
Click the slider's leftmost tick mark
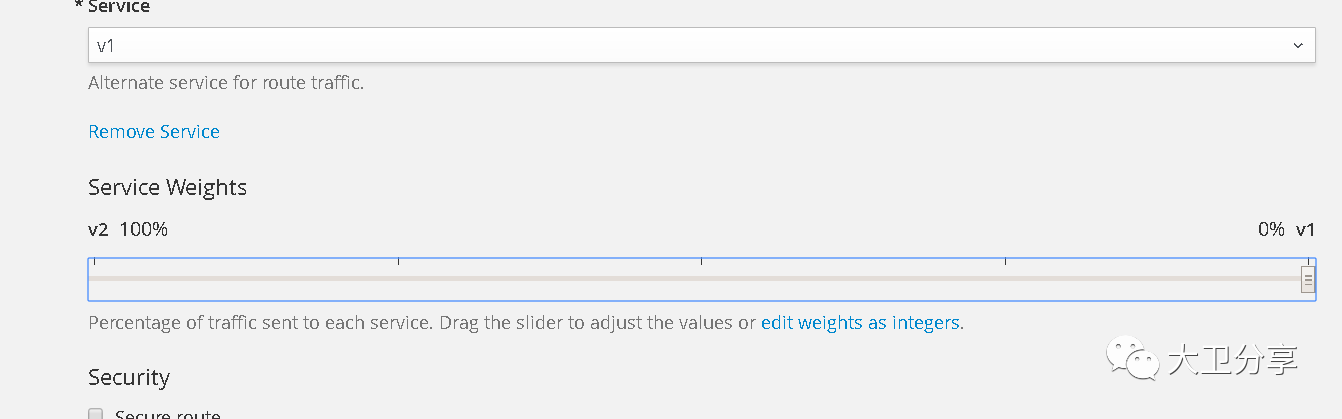[94, 262]
